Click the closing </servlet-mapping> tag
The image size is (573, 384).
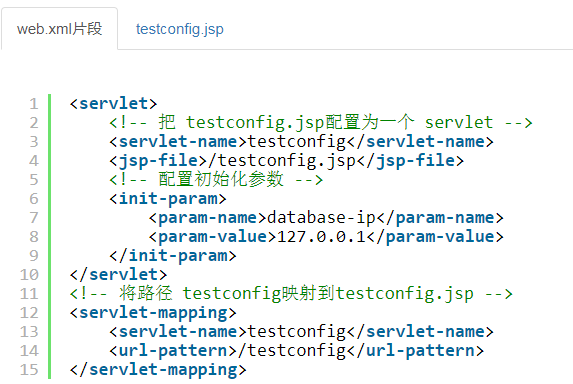158,370
